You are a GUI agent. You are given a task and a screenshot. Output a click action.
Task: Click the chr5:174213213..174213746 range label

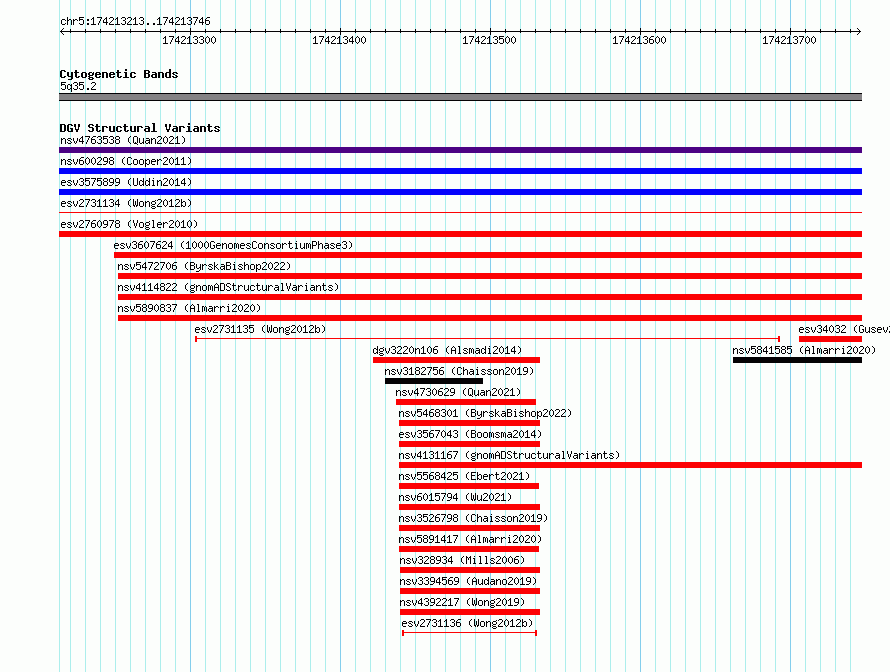[x=135, y=21]
